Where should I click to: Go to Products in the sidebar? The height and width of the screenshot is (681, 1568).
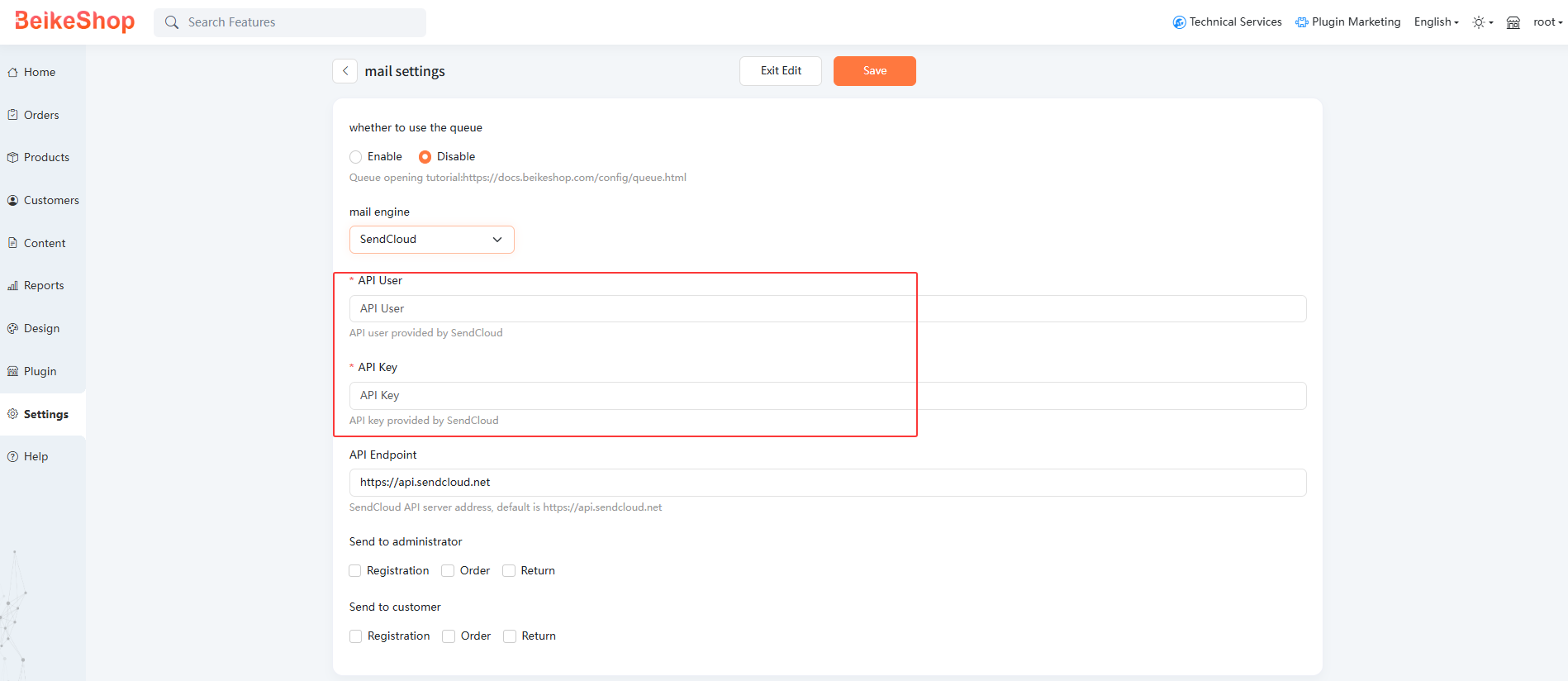[x=46, y=158]
